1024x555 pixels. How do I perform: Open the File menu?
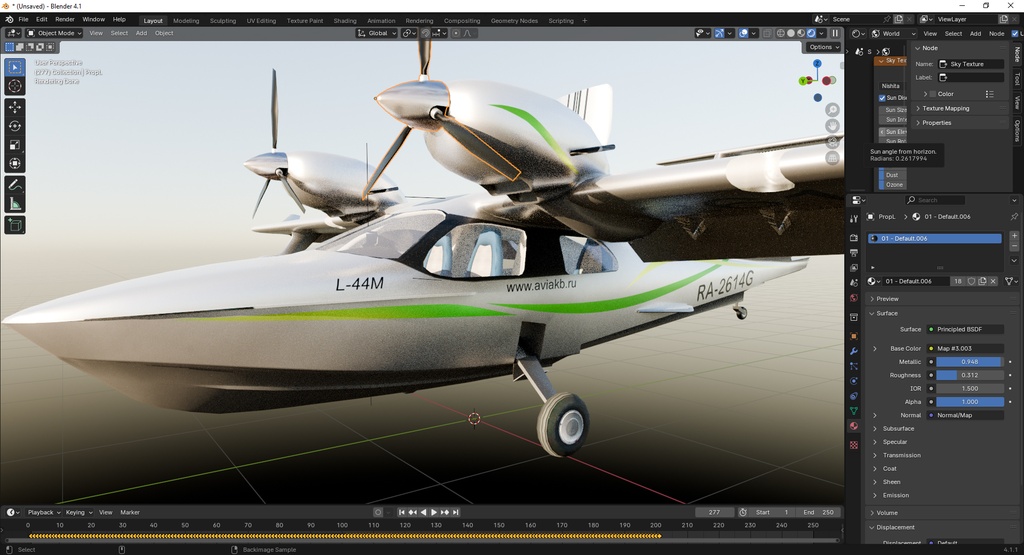24,20
